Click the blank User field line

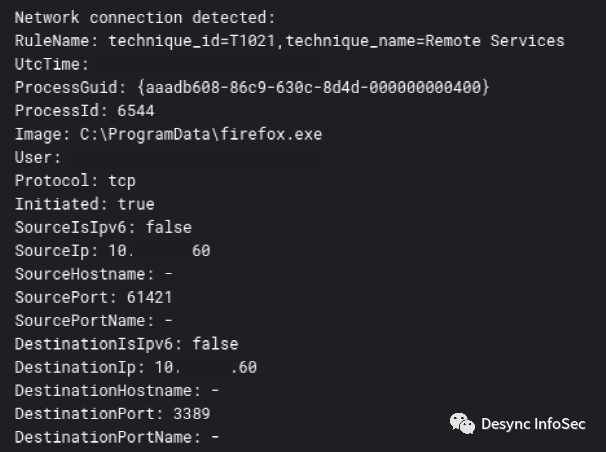pos(38,157)
